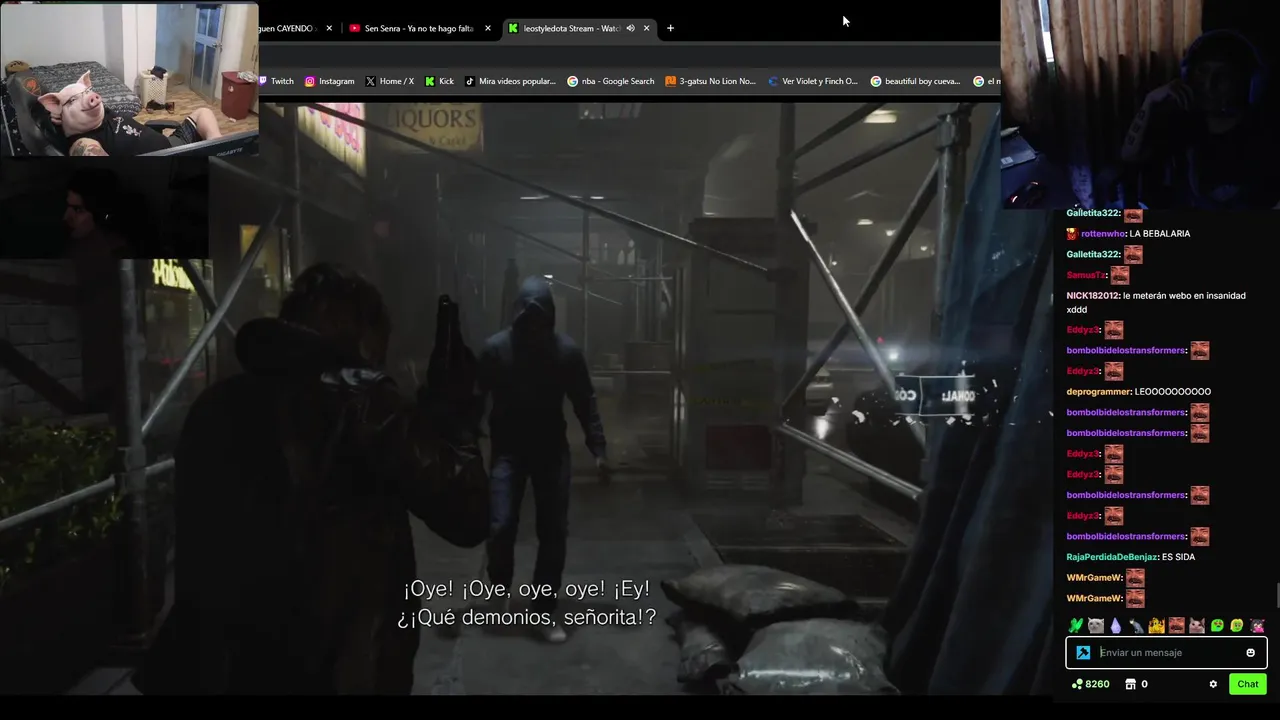Open the beautiful boy cueva bookmark
The width and height of the screenshot is (1280, 720).
[916, 81]
